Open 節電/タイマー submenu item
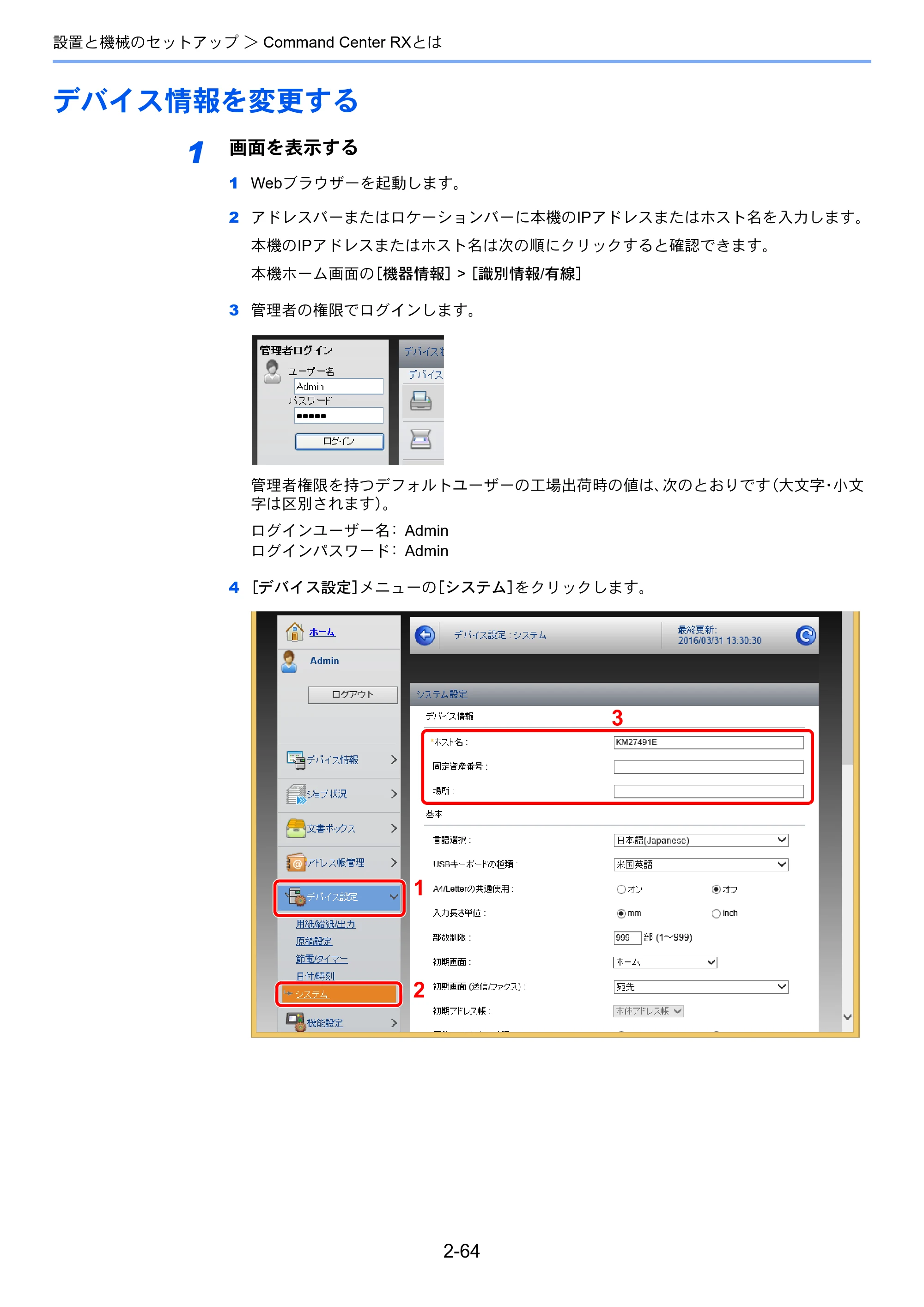Viewport: 924px width, 1307px height. click(322, 959)
